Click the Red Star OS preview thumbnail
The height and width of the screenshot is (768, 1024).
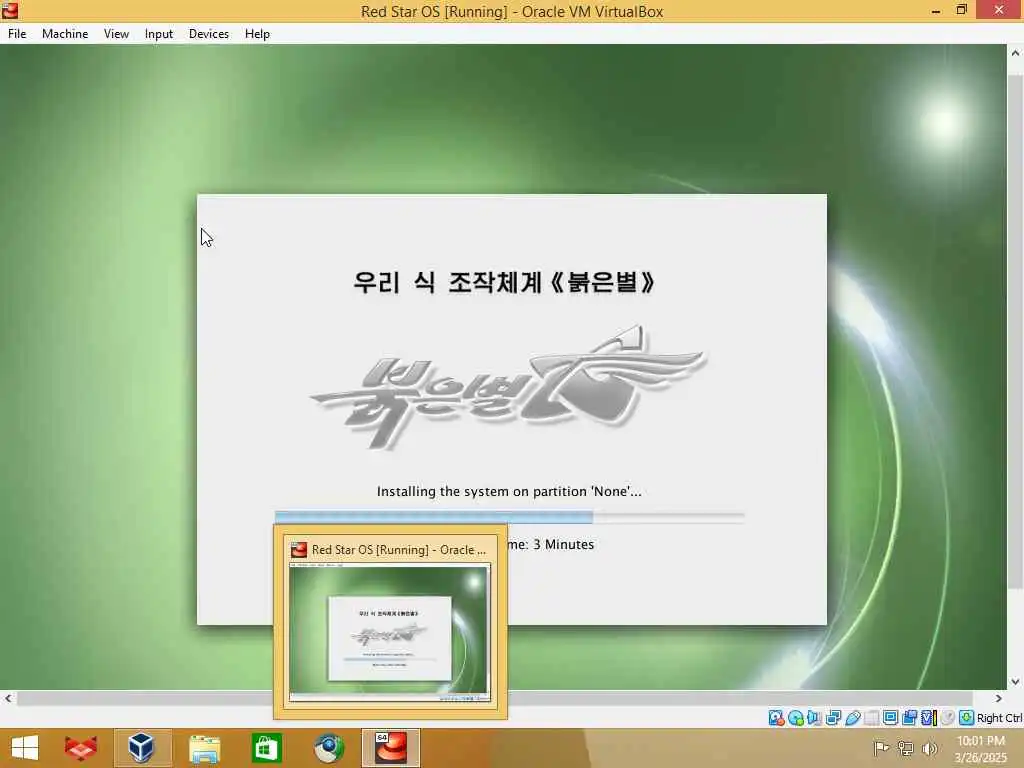pos(390,633)
